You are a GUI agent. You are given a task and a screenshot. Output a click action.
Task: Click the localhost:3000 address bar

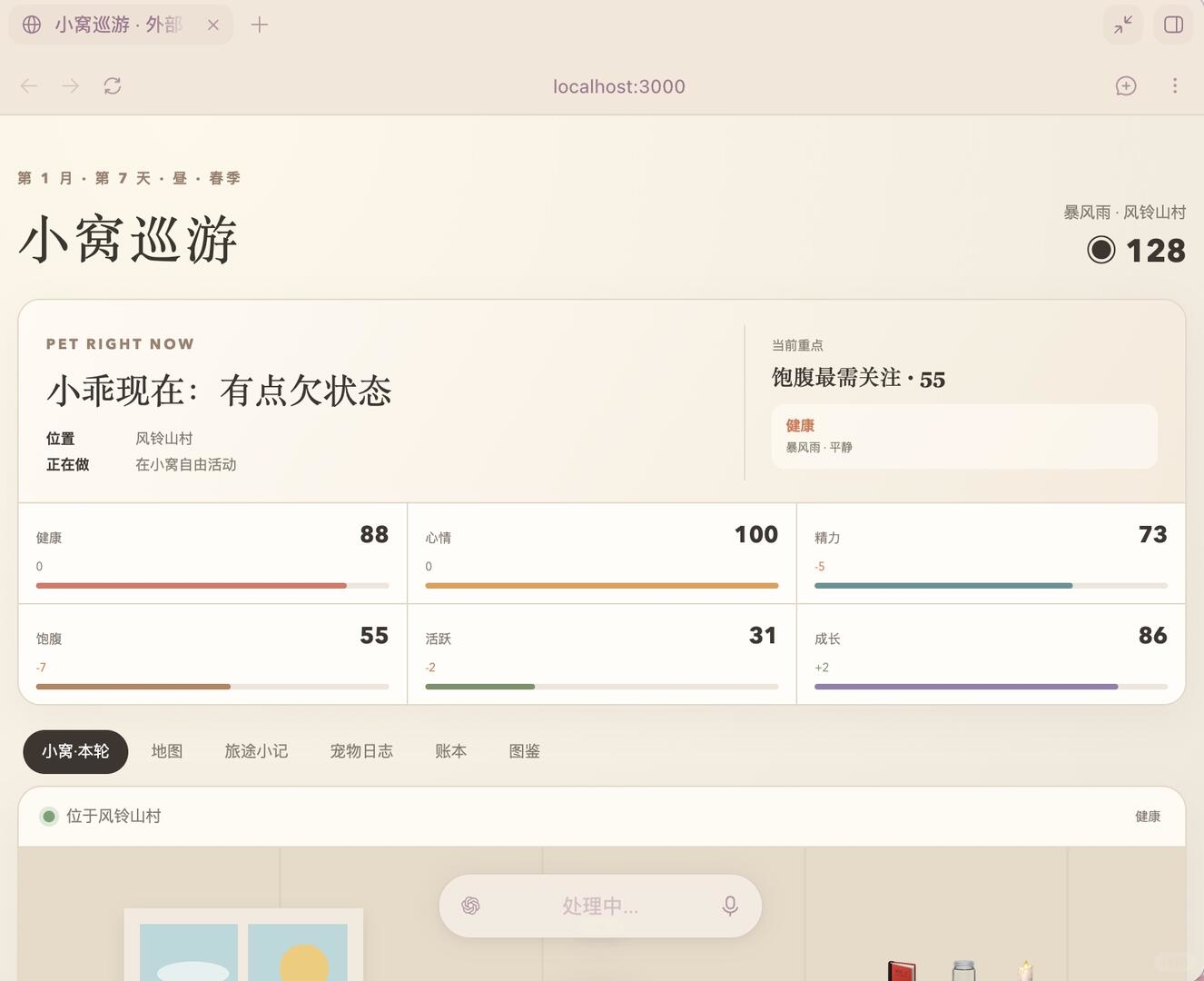(619, 86)
